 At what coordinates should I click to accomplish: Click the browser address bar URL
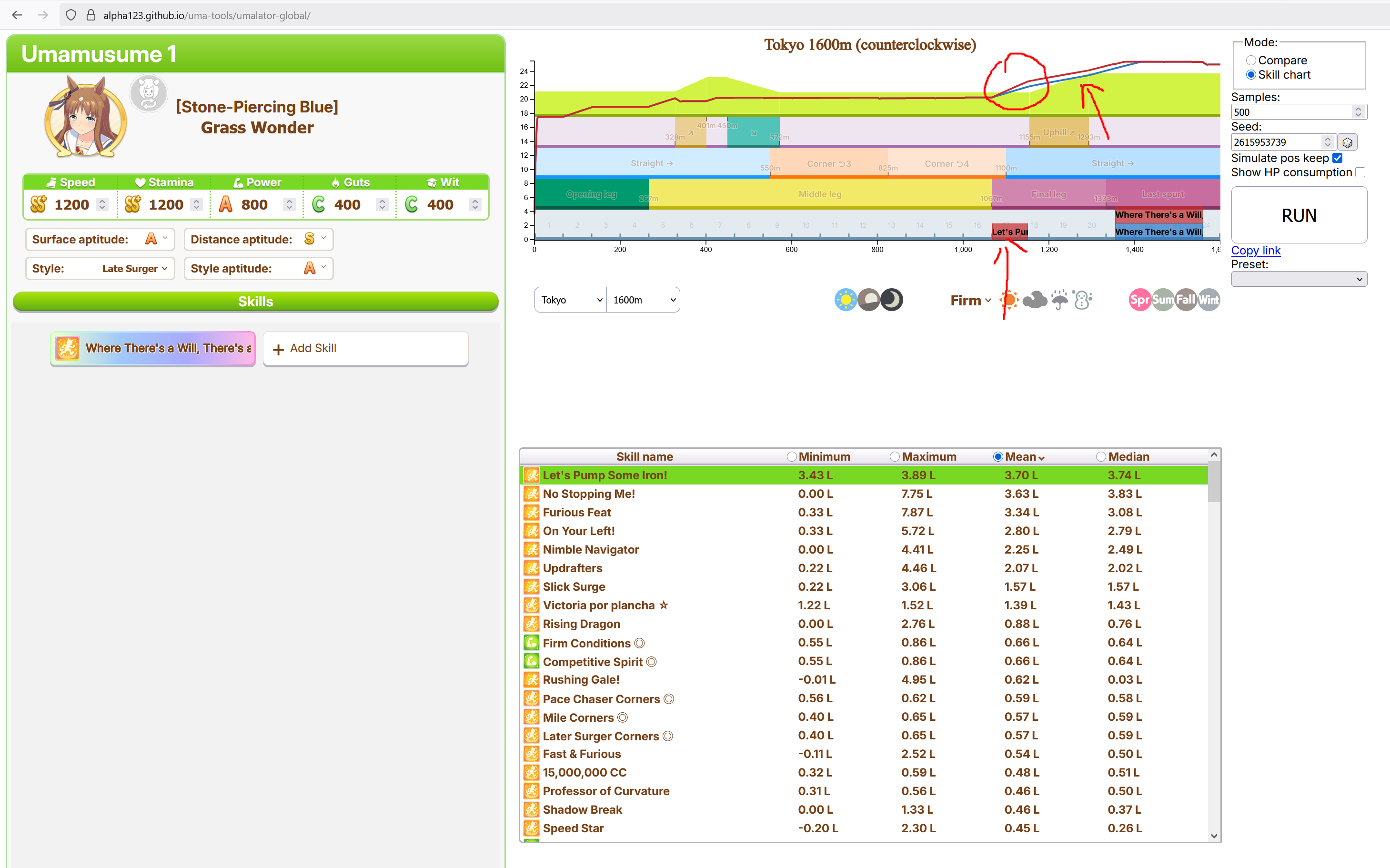207,16
